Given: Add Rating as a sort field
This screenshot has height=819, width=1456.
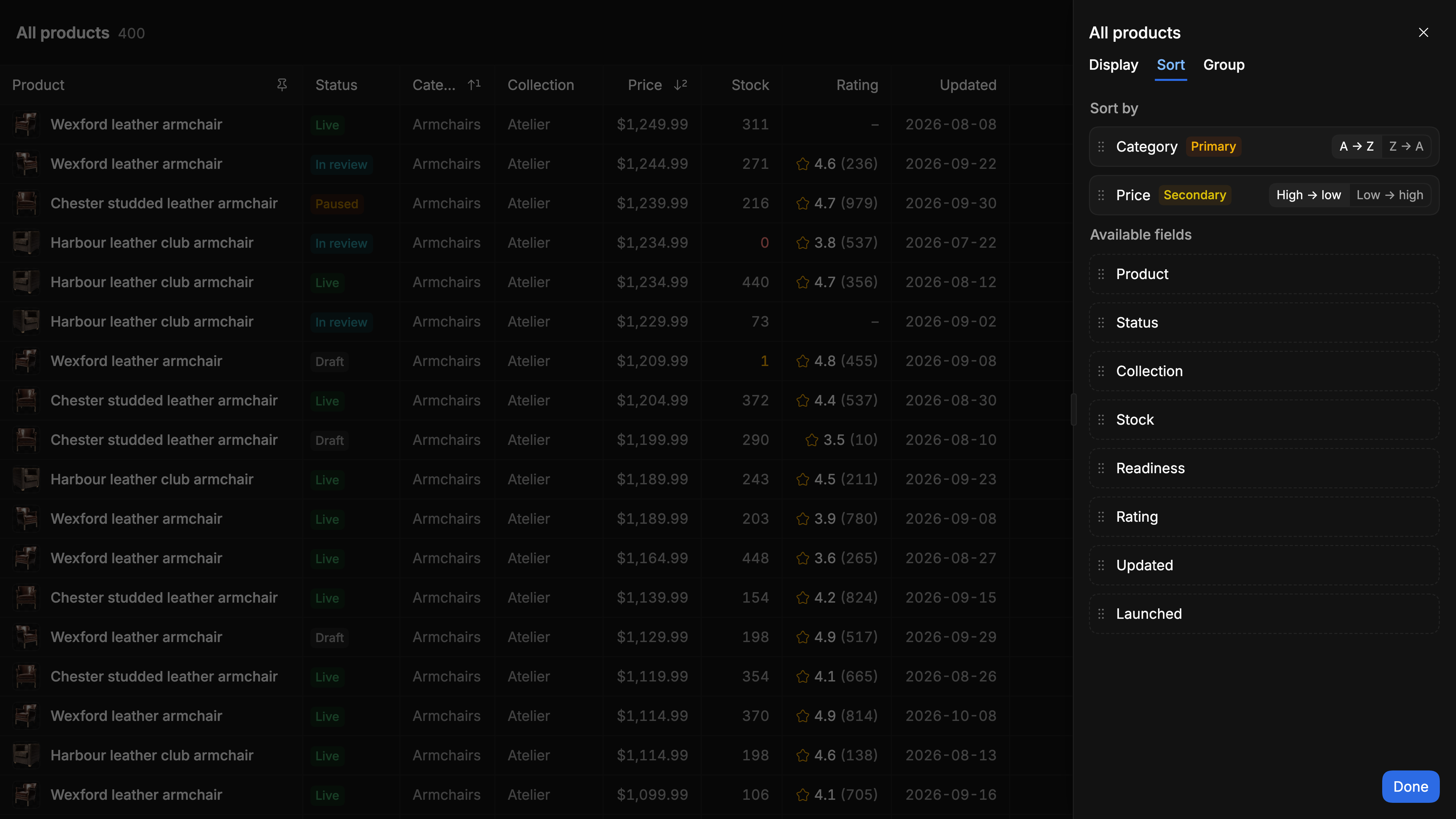Looking at the screenshot, I should pyautogui.click(x=1264, y=517).
